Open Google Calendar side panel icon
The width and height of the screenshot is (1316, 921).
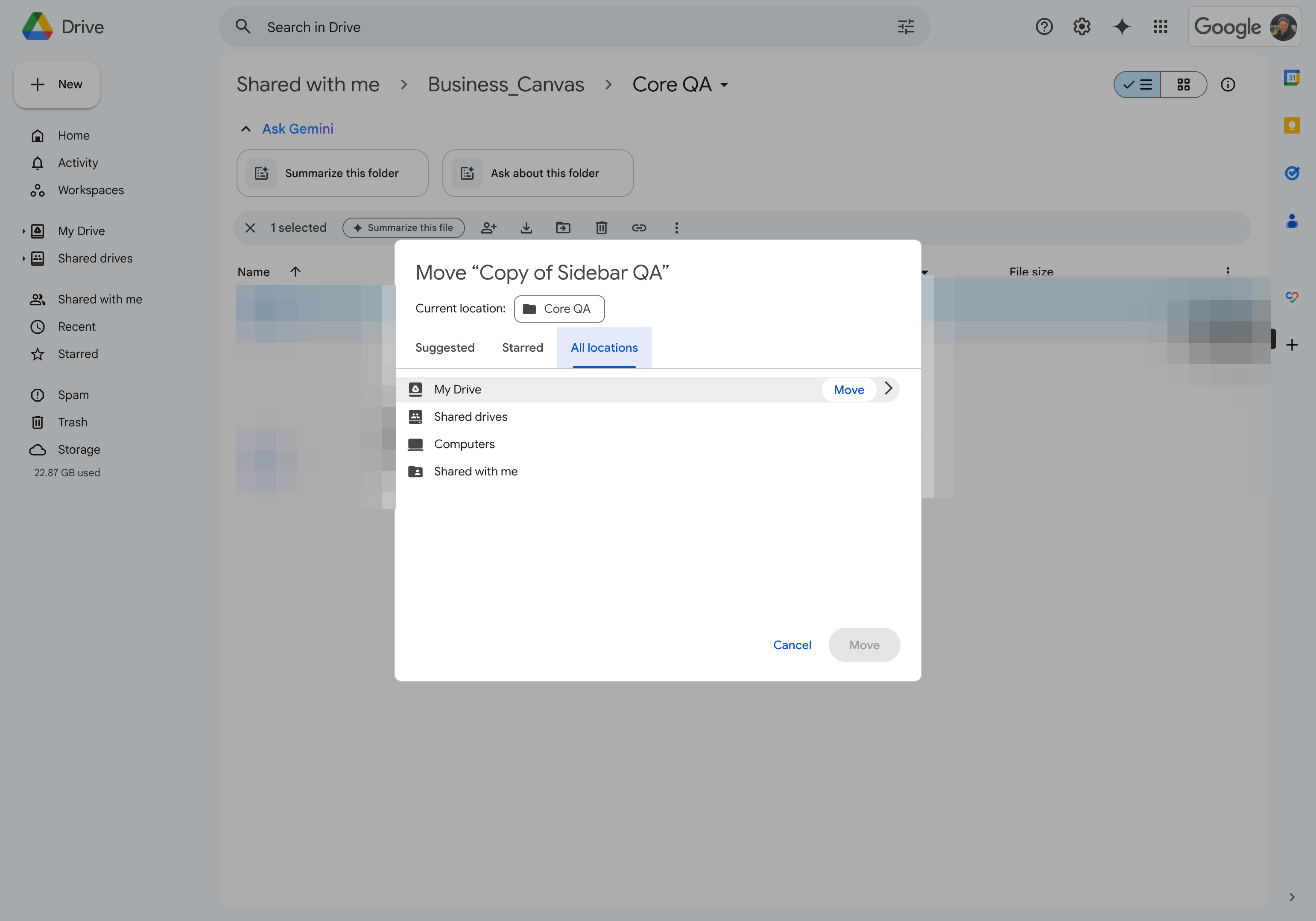coord(1291,77)
